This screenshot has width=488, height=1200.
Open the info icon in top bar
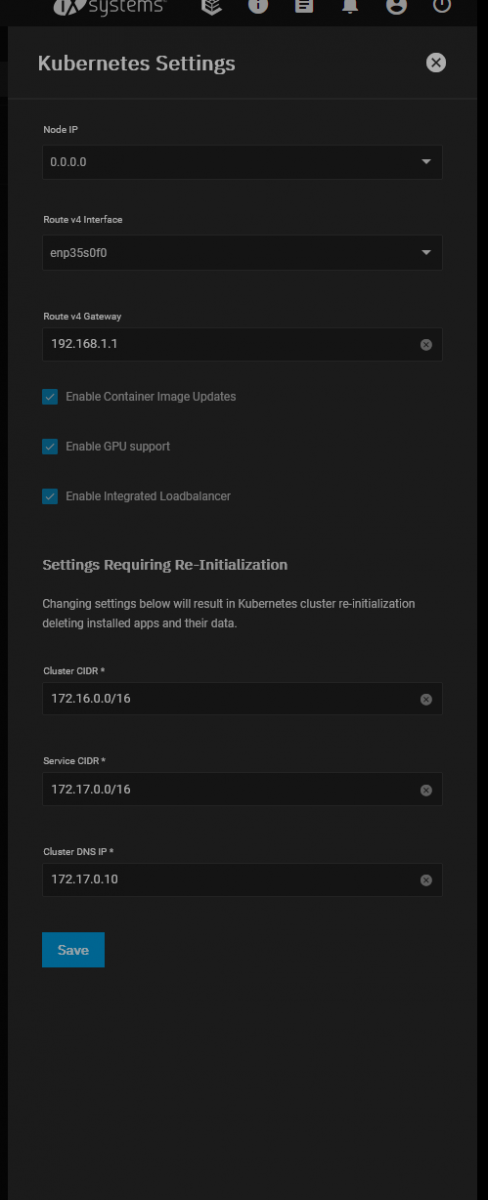coord(258,5)
